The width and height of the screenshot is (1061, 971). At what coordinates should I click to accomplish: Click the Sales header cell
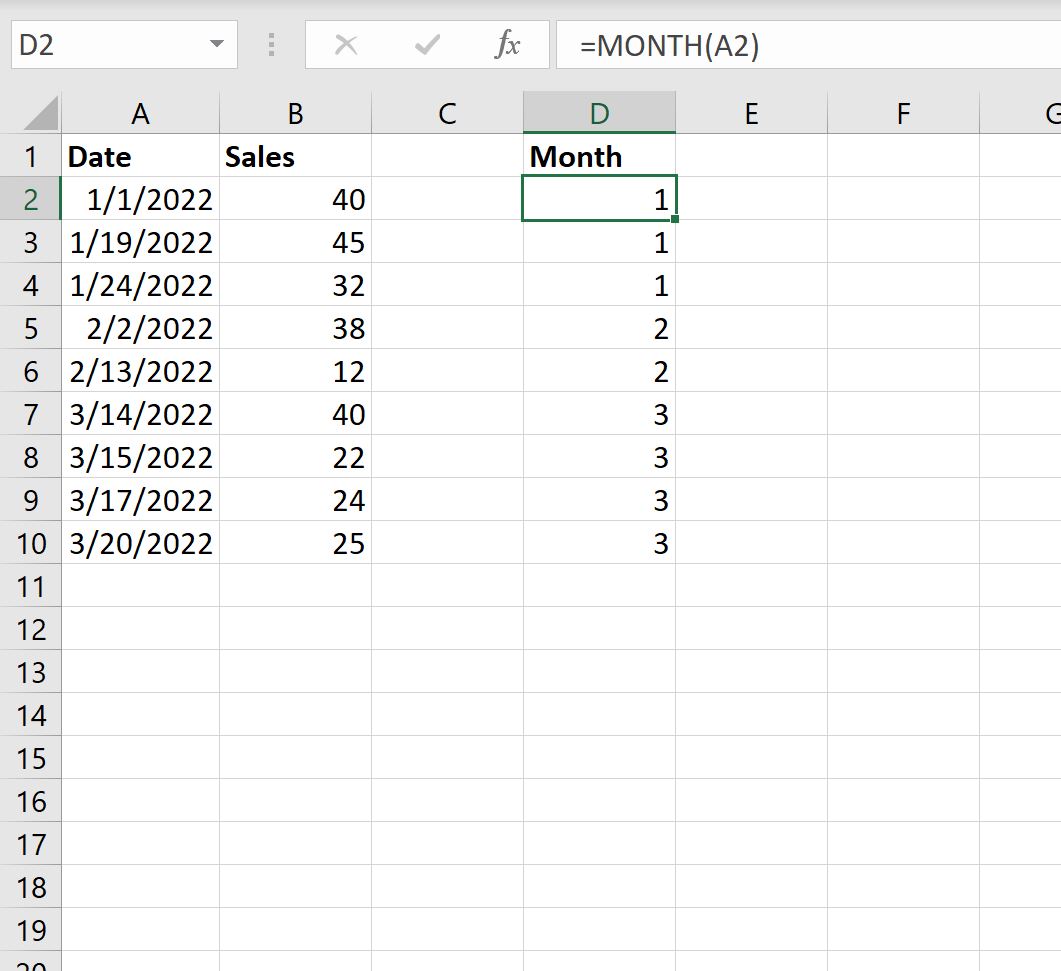point(295,156)
